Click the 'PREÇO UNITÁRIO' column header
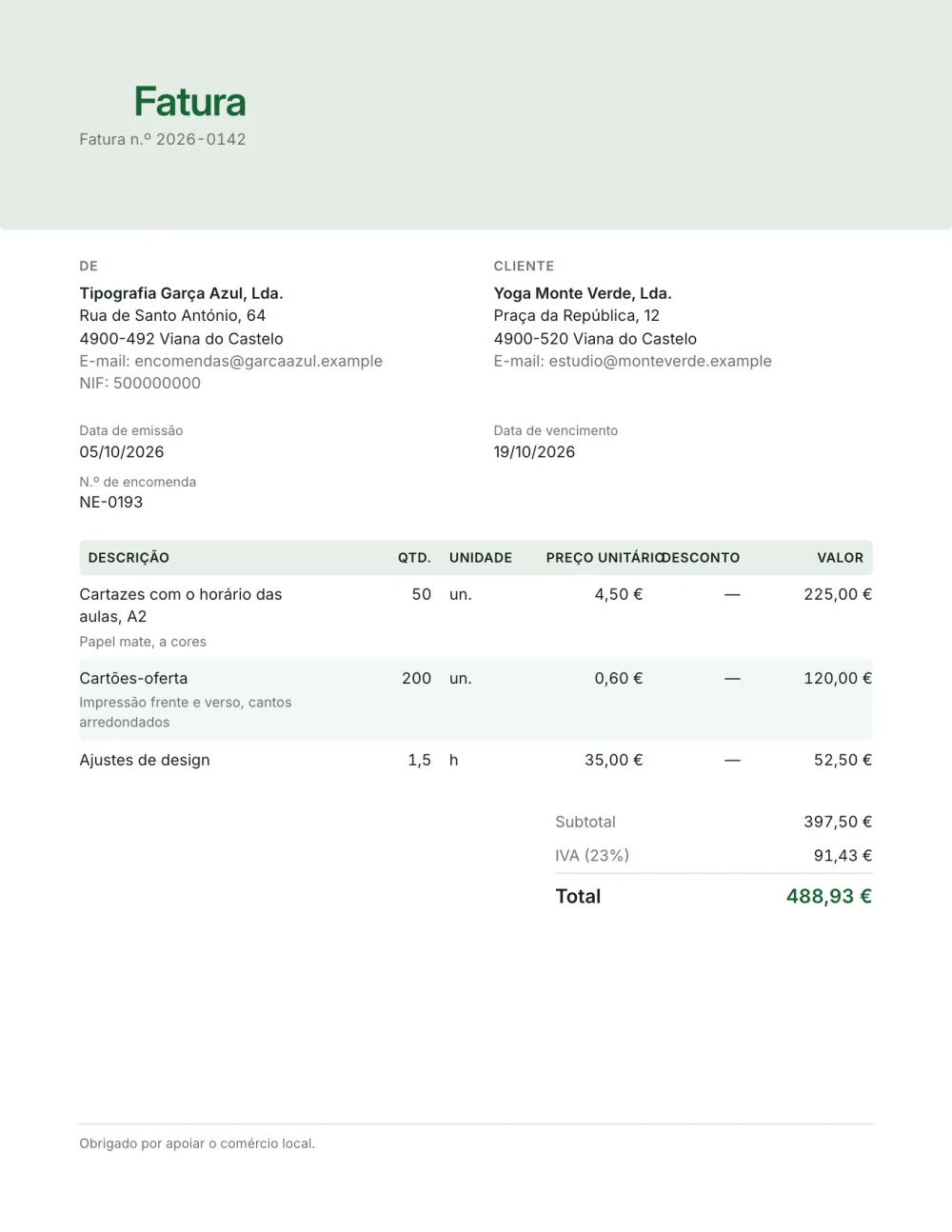Viewport: 952px width, 1232px height. point(605,558)
